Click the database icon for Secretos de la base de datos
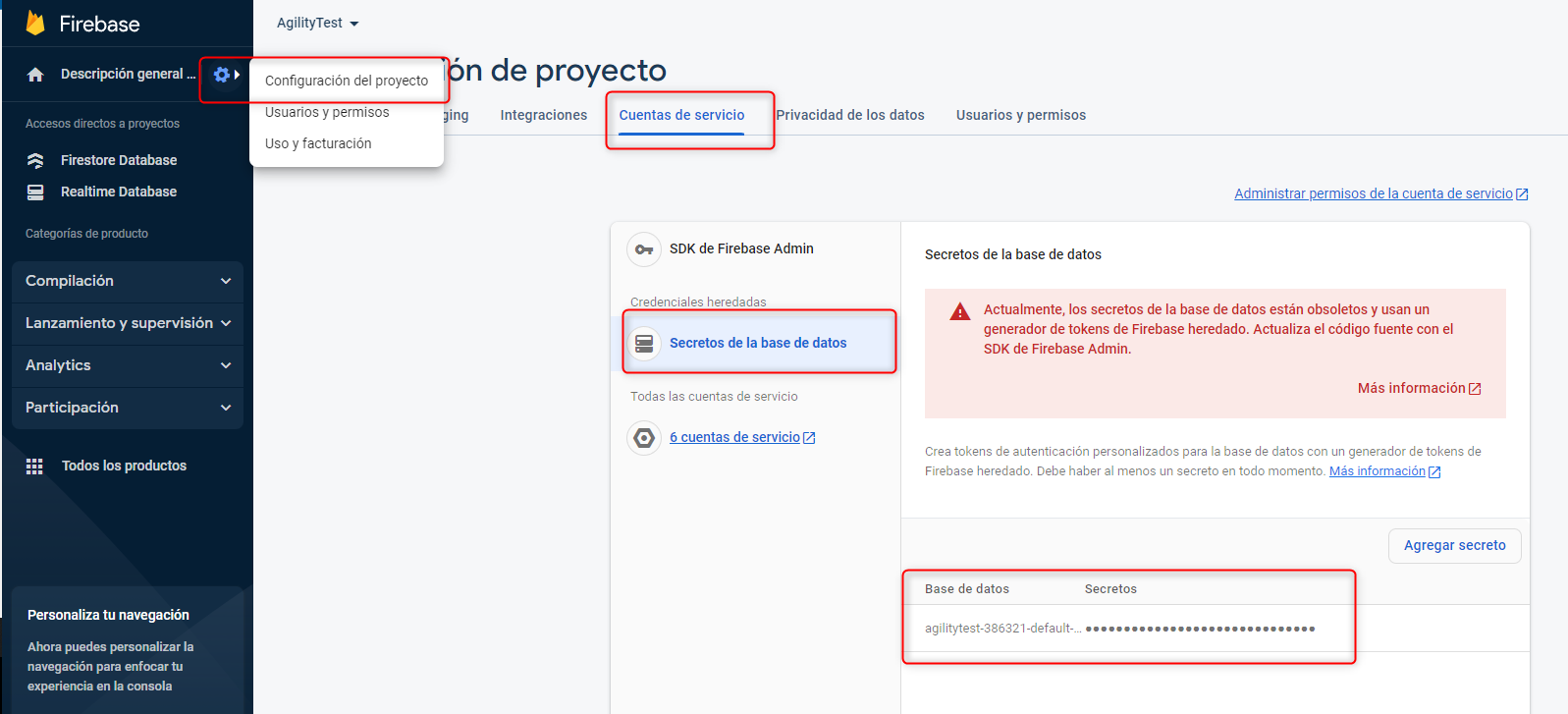The height and width of the screenshot is (714, 1568). (644, 343)
